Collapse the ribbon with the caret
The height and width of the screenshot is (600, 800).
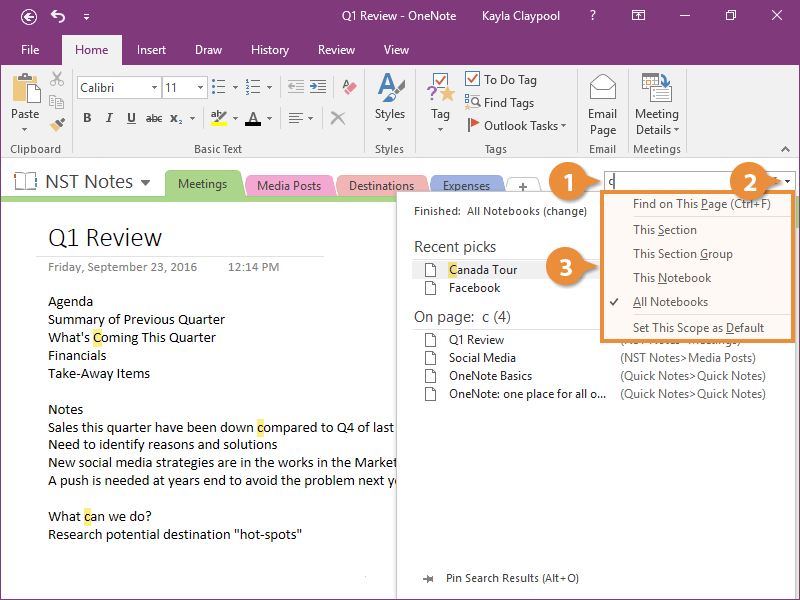pos(785,149)
